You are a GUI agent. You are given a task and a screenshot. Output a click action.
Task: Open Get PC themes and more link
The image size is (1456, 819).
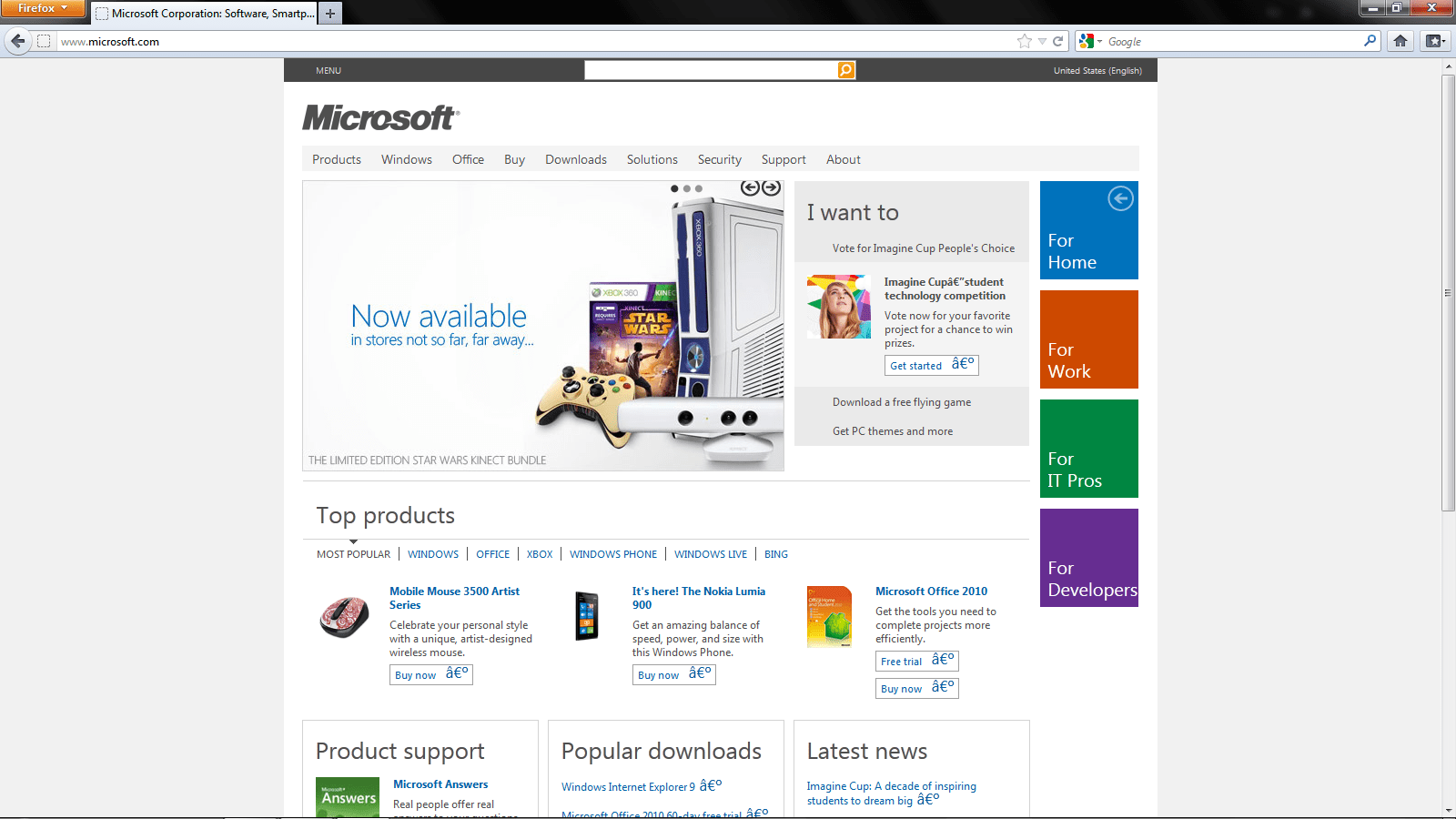click(x=893, y=431)
